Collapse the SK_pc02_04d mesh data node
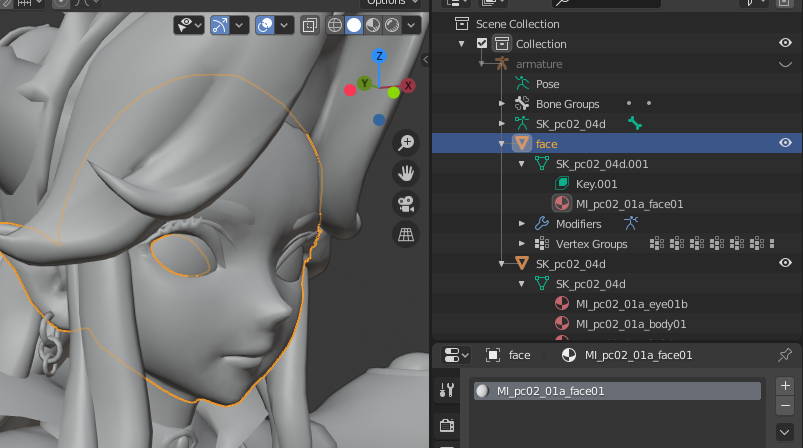 click(522, 284)
